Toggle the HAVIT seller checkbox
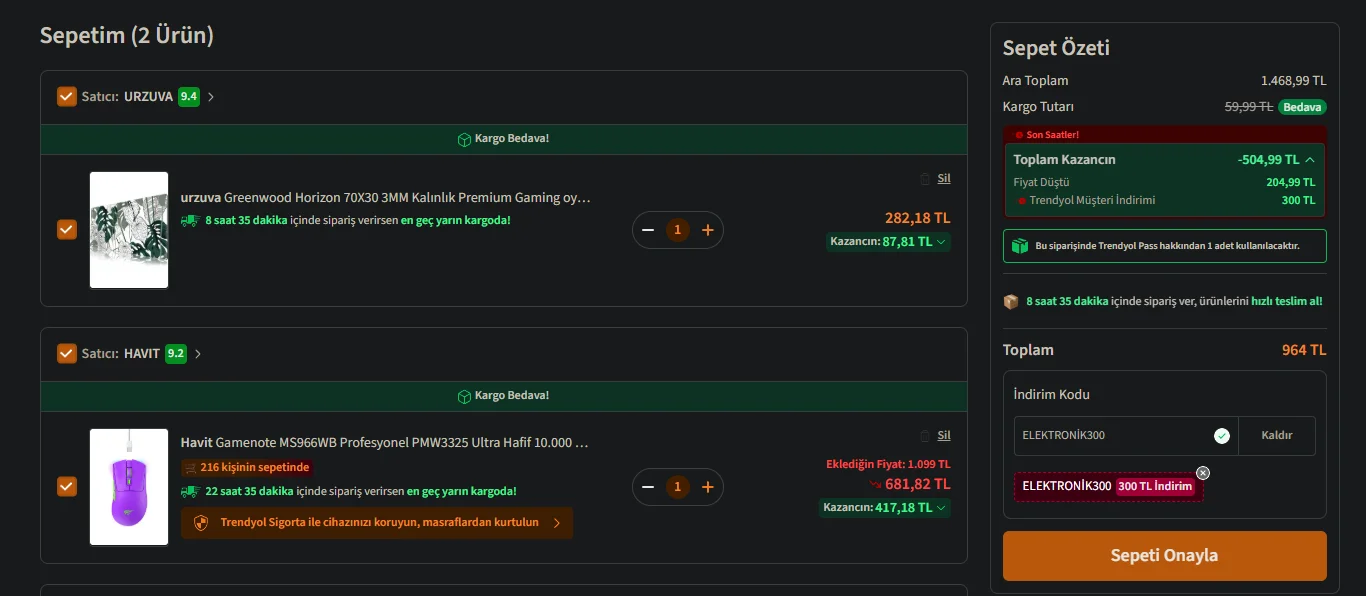 (x=67, y=353)
